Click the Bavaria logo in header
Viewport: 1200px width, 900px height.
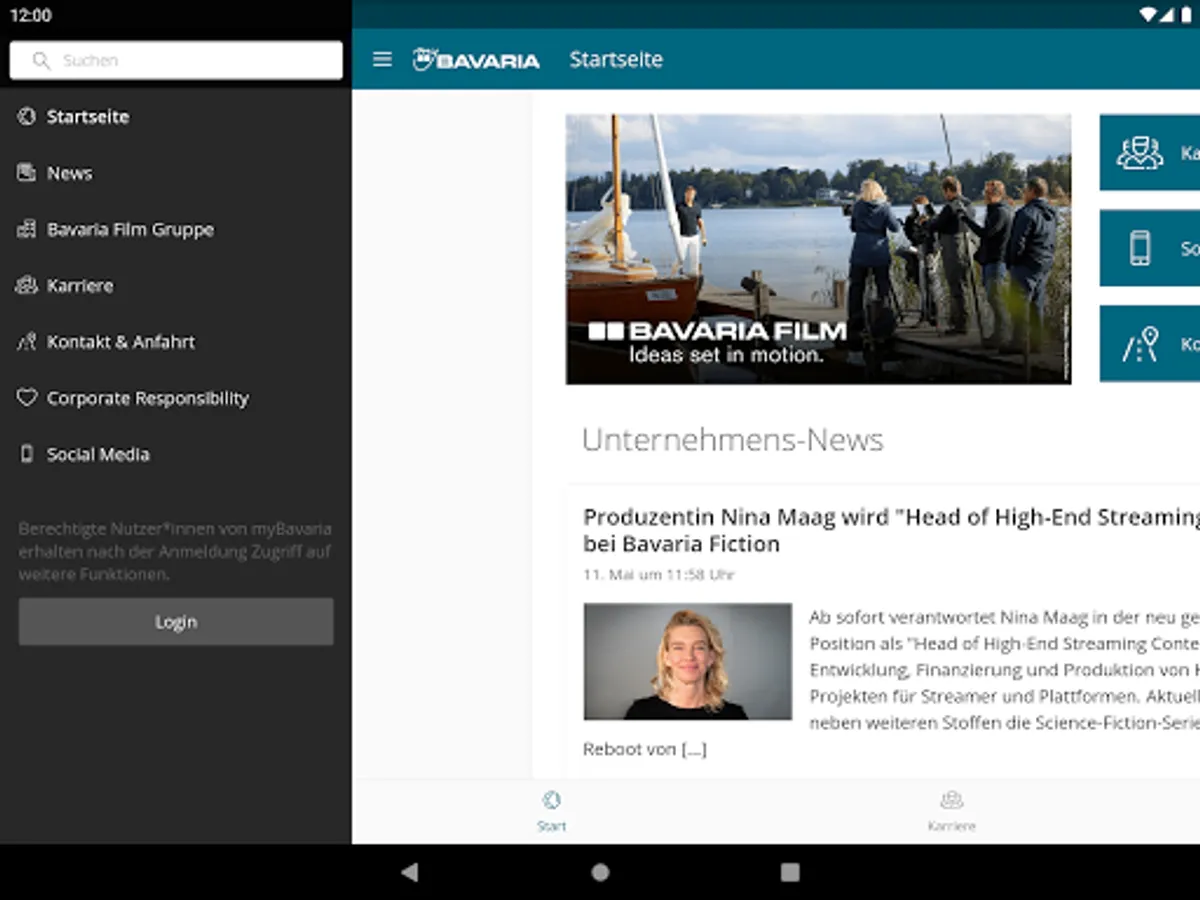coord(476,59)
